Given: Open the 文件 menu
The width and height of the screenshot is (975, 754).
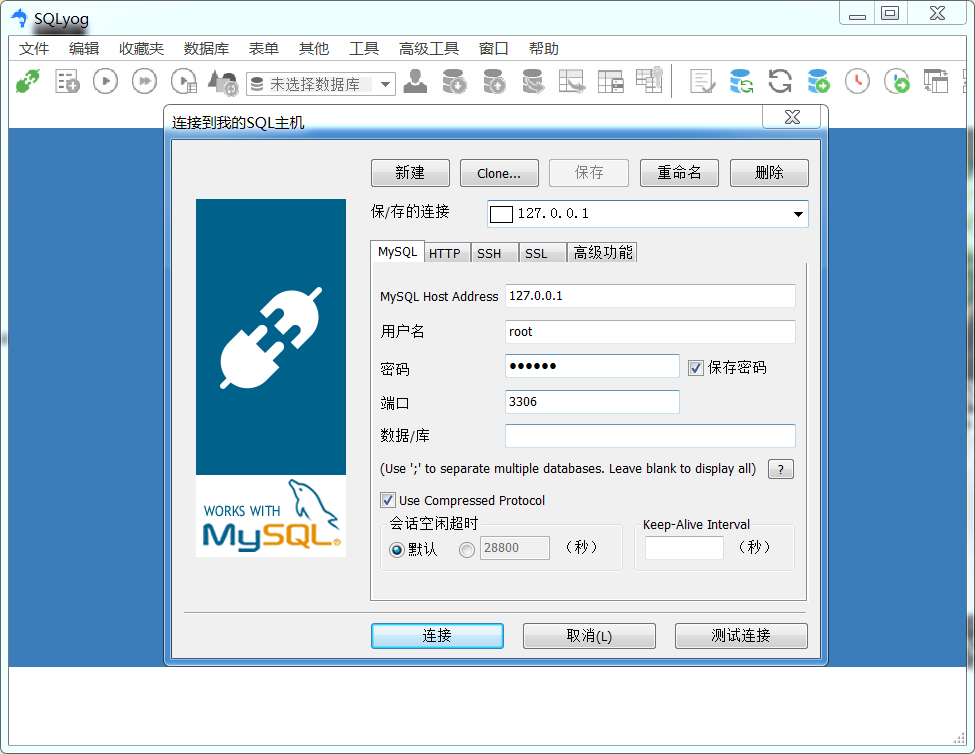Looking at the screenshot, I should [34, 48].
